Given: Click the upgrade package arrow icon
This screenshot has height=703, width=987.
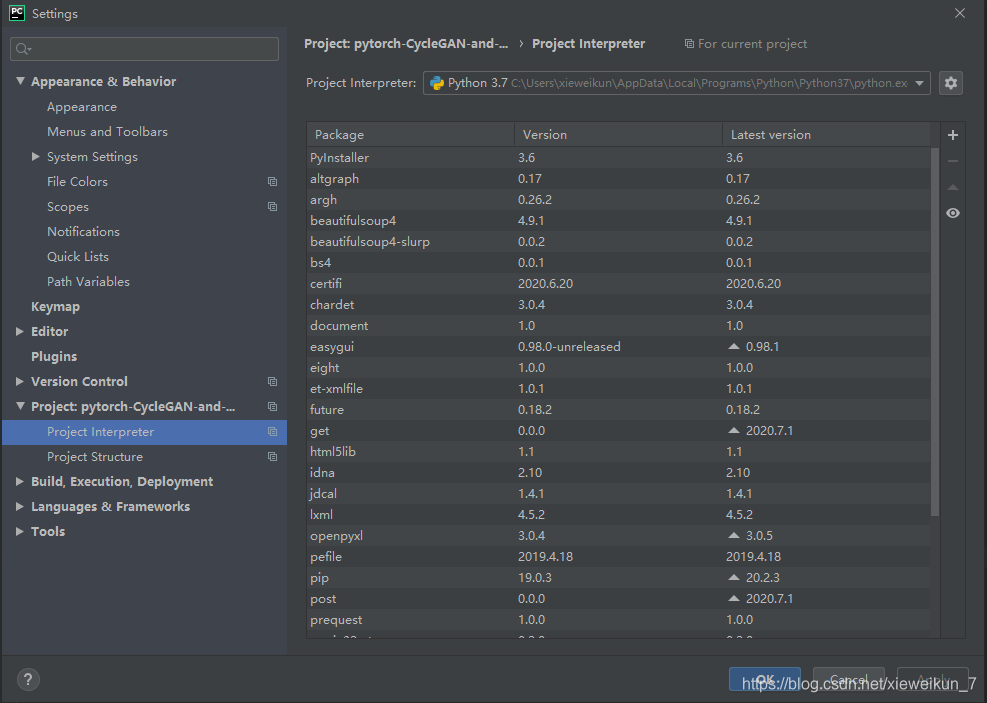Looking at the screenshot, I should (x=952, y=187).
